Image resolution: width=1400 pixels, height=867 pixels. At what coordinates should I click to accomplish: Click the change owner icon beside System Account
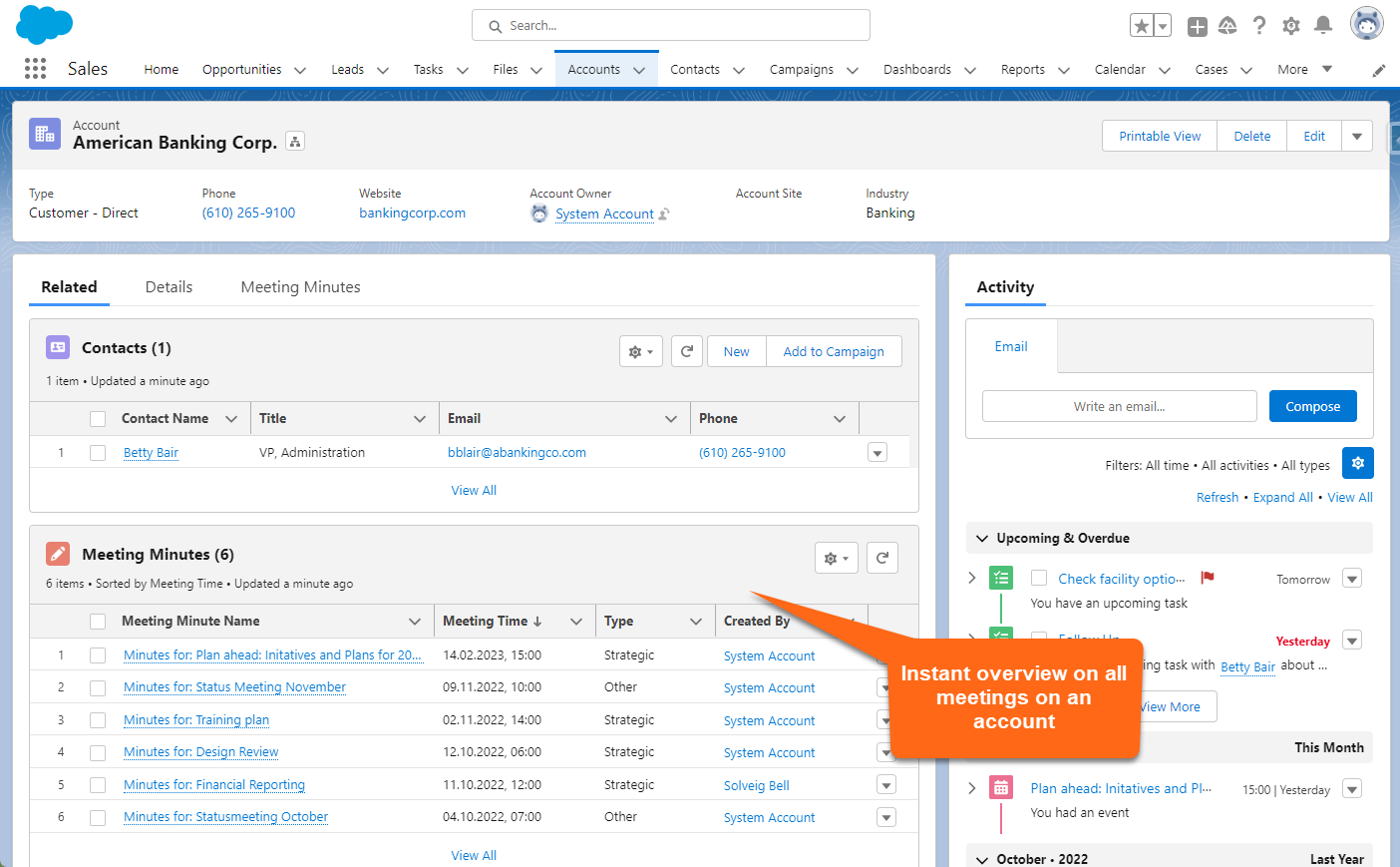[665, 214]
